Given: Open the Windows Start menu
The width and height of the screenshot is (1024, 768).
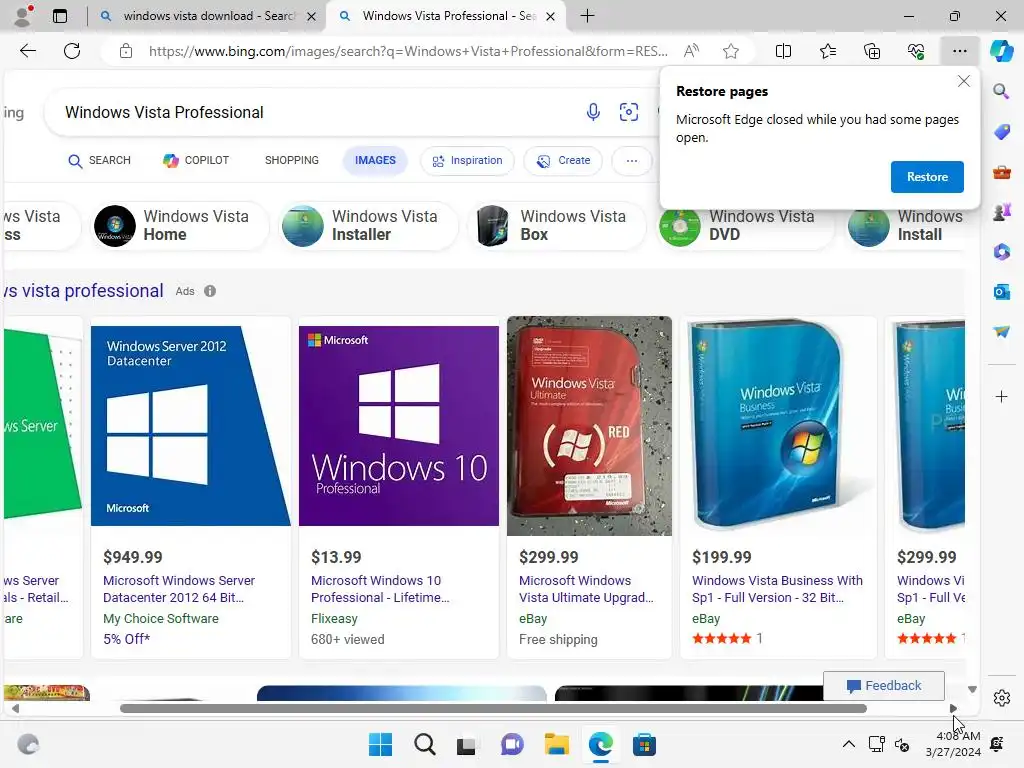Looking at the screenshot, I should coord(380,744).
